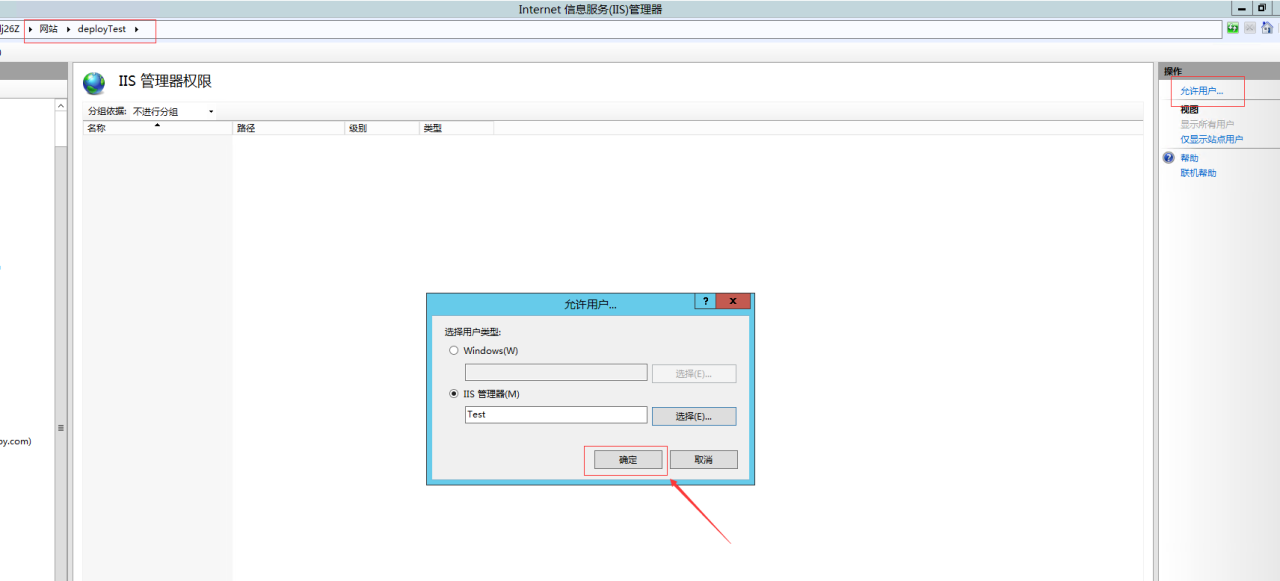The width and height of the screenshot is (1280, 581).
Task: Click 选择(E)... next to Test field
Action: click(694, 416)
